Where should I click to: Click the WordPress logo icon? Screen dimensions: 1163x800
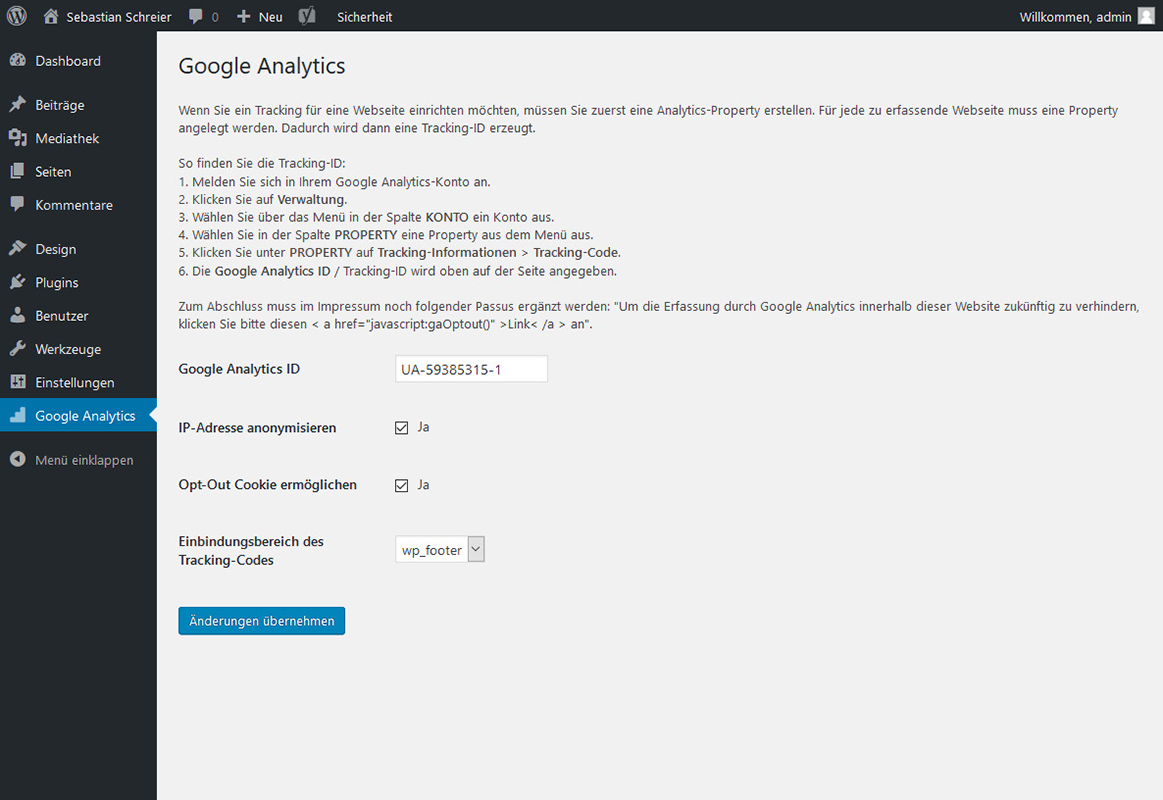click(17, 16)
